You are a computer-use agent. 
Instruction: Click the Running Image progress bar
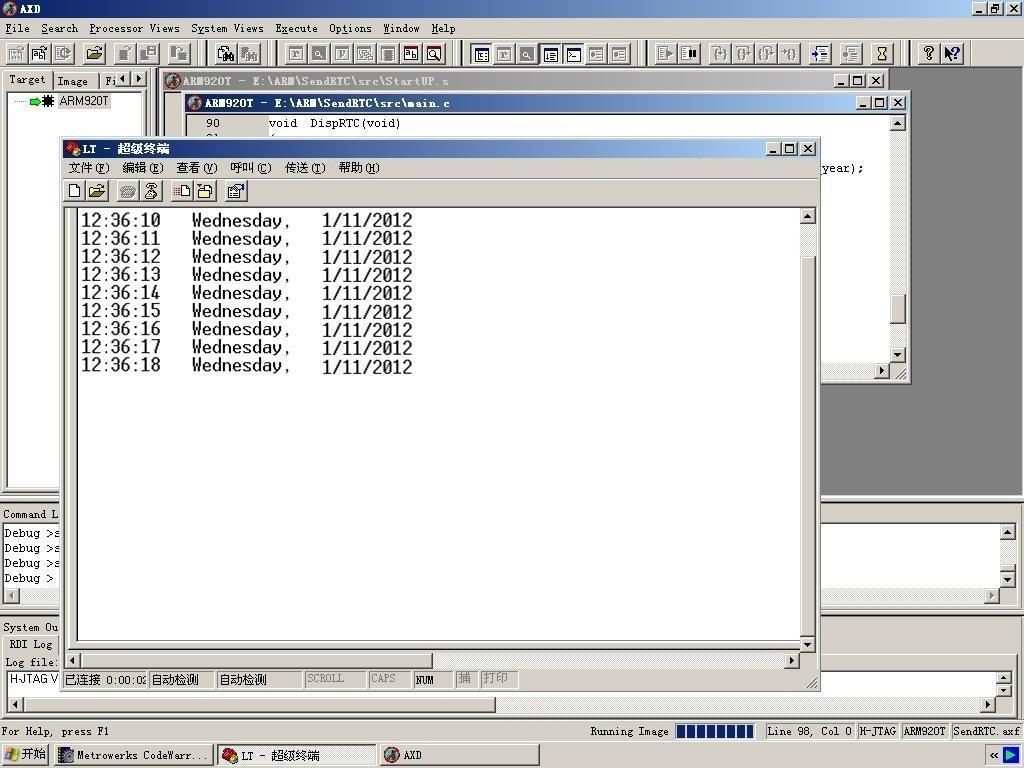pyautogui.click(x=714, y=731)
